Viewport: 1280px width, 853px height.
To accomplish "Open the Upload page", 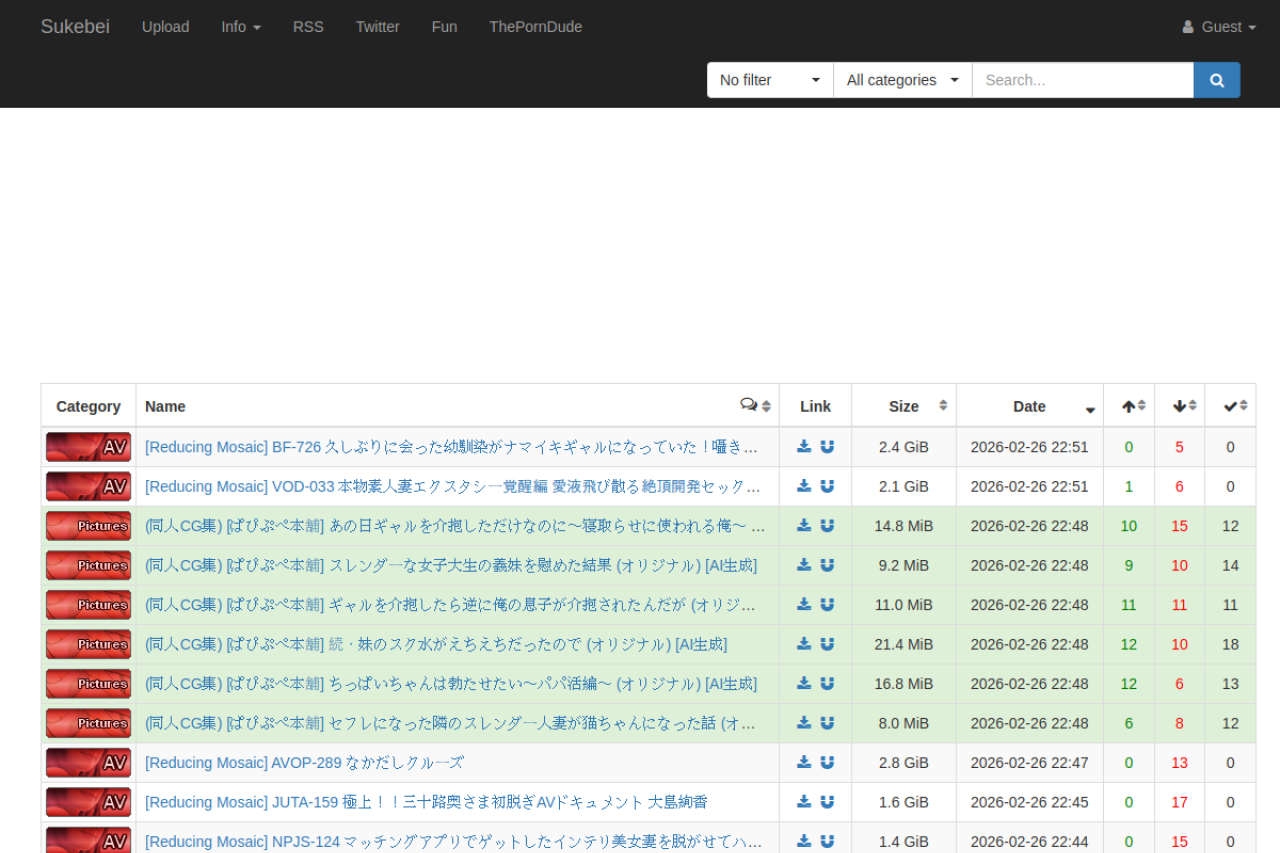I will click(165, 27).
